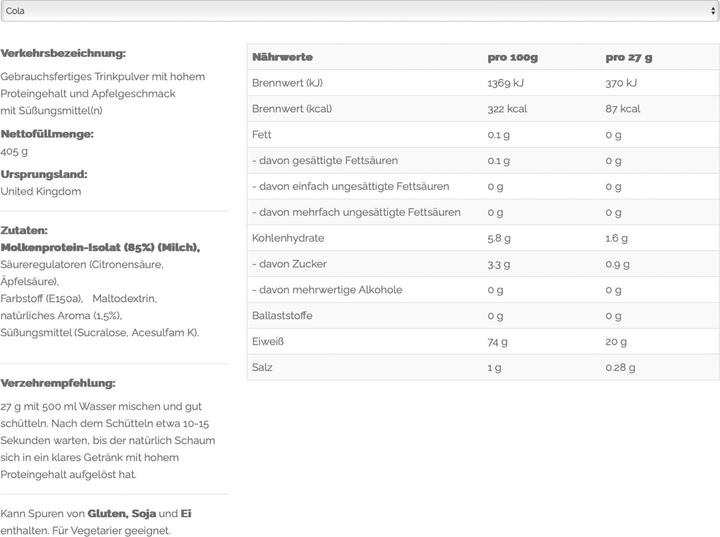The image size is (720, 537).
Task: Click the arrow on the Cola select box
Action: 709,10
